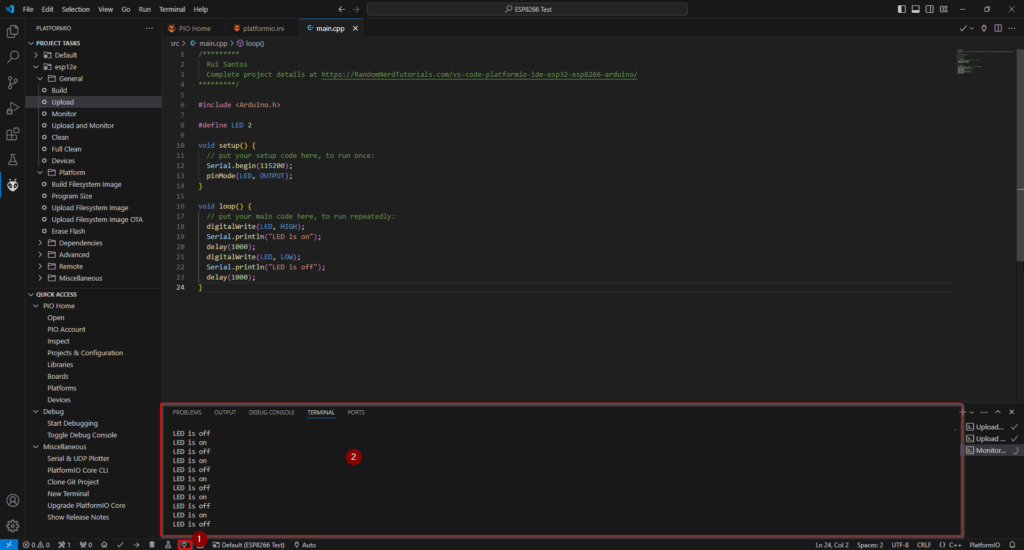The image size is (1024, 550).
Task: Toggle Secondary Side Bar visibility
Action: tap(929, 9)
